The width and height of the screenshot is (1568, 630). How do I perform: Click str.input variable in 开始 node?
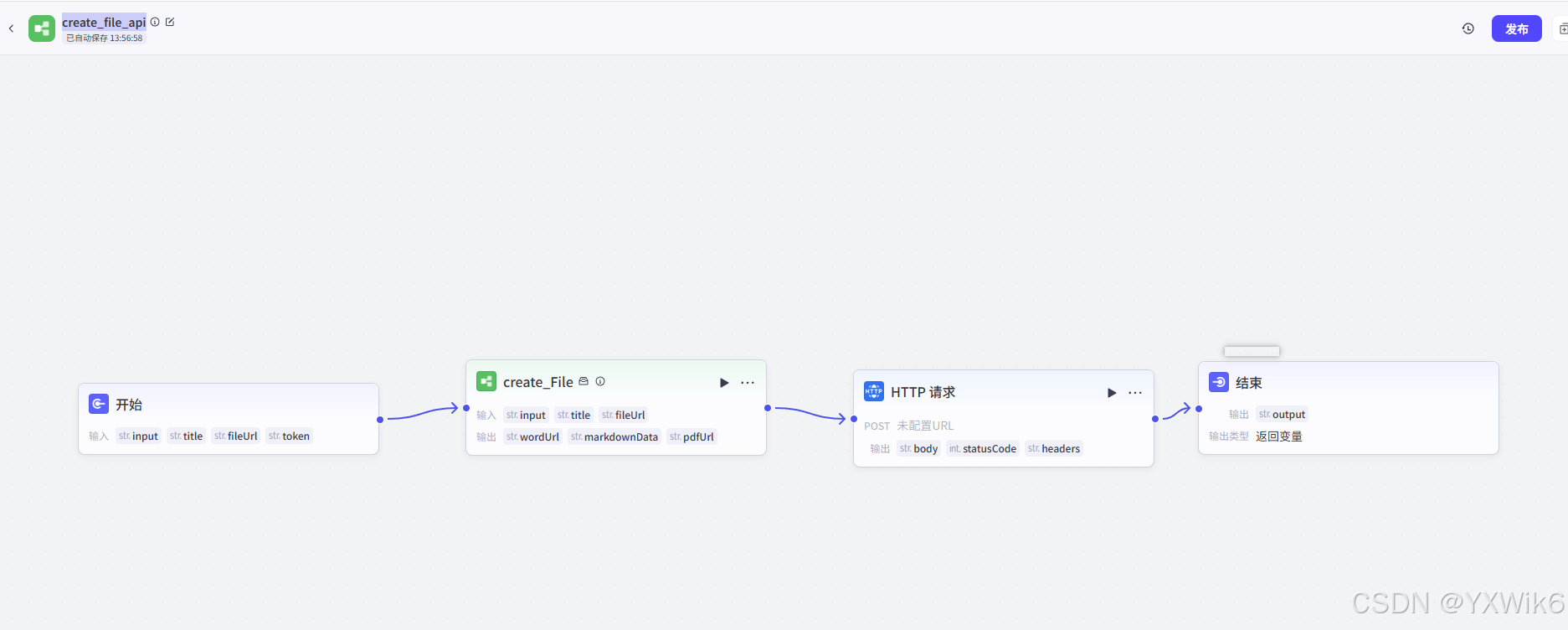click(x=138, y=436)
